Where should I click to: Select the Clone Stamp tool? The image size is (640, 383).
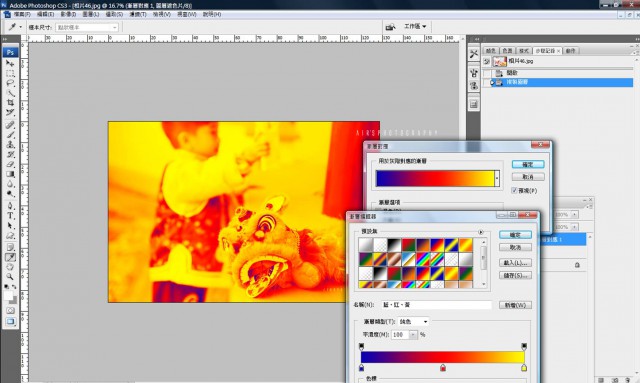pyautogui.click(x=10, y=145)
